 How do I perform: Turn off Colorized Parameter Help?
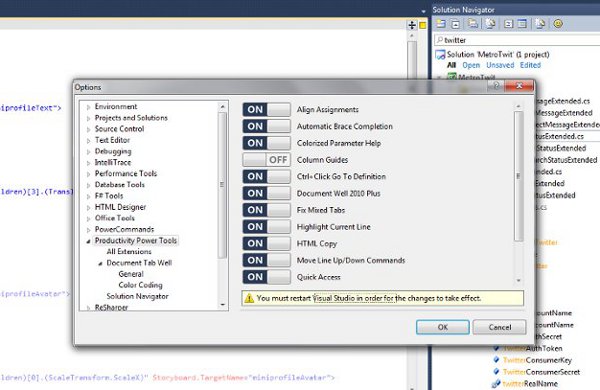(x=266, y=143)
